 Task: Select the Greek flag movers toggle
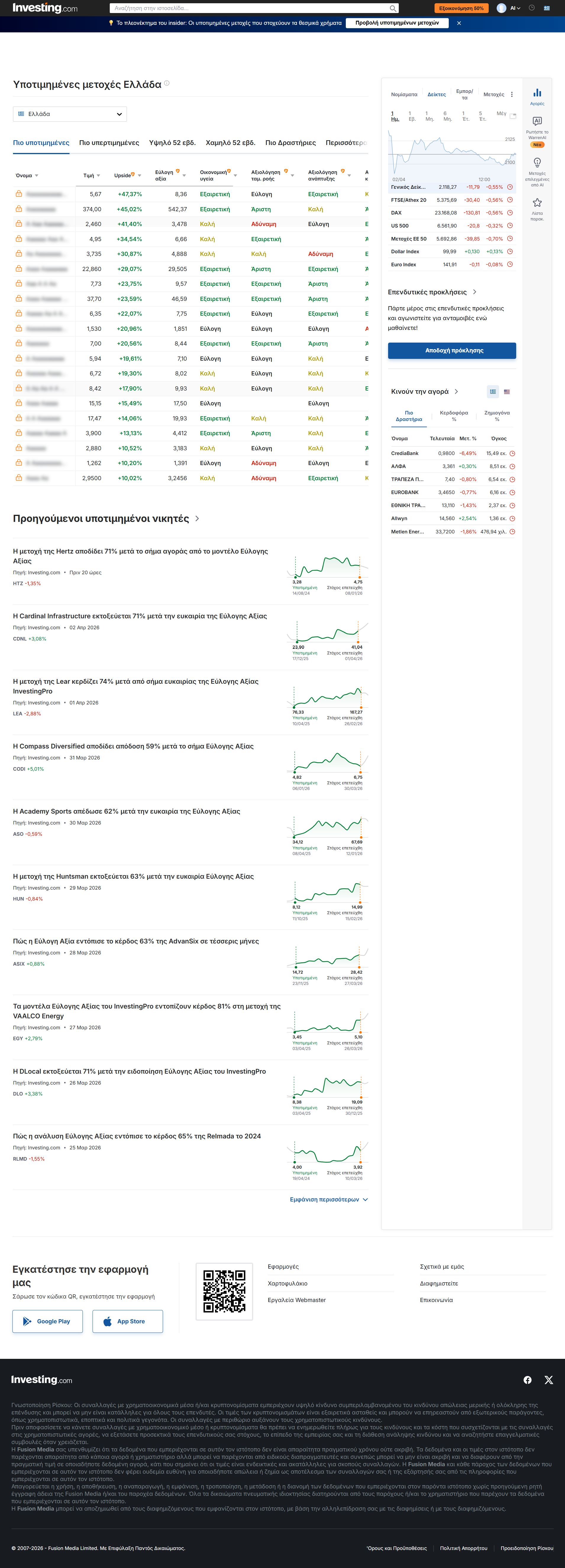[x=493, y=391]
